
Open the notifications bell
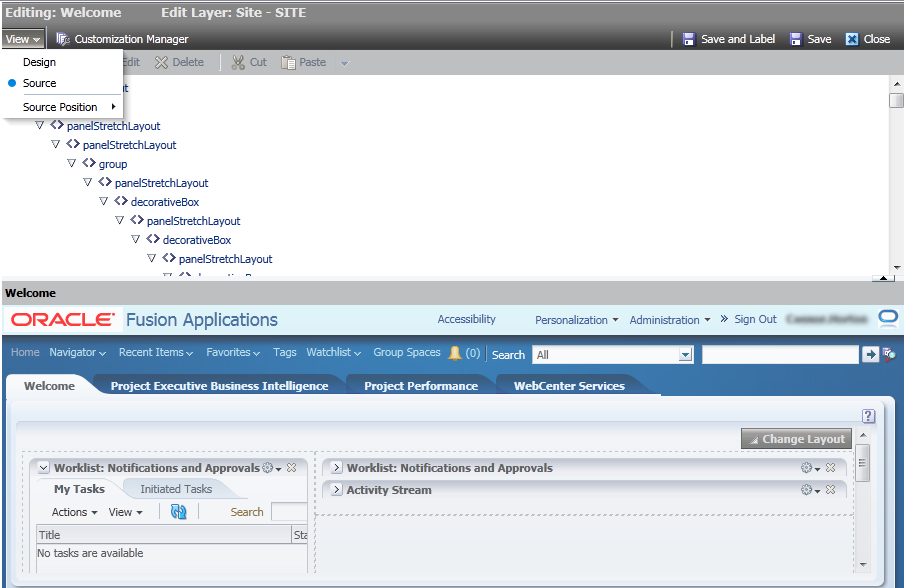[455, 353]
